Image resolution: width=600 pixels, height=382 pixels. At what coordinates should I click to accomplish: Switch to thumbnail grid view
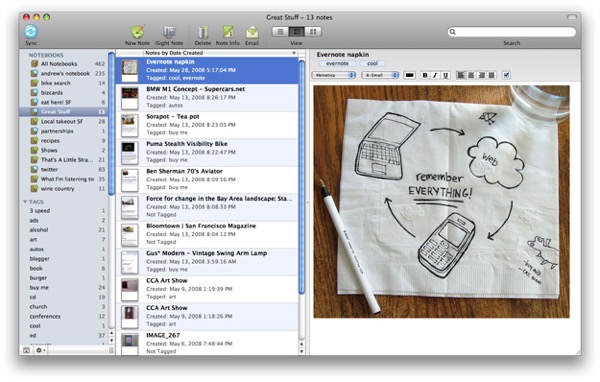313,32
